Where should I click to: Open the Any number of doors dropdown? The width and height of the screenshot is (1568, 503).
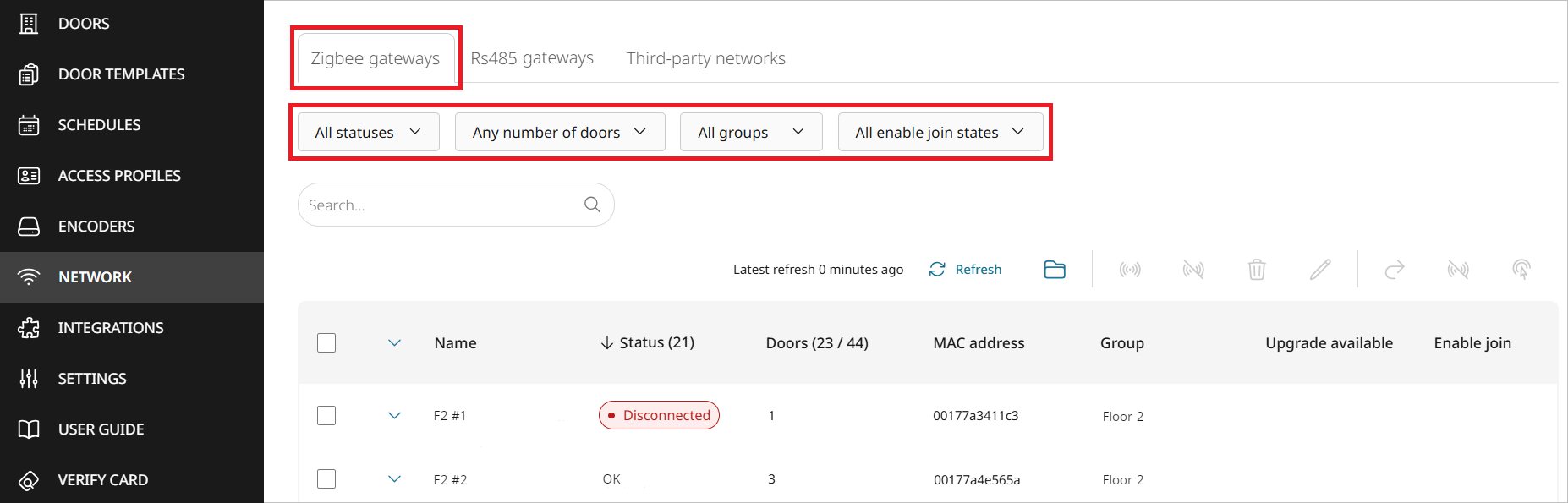click(x=559, y=133)
